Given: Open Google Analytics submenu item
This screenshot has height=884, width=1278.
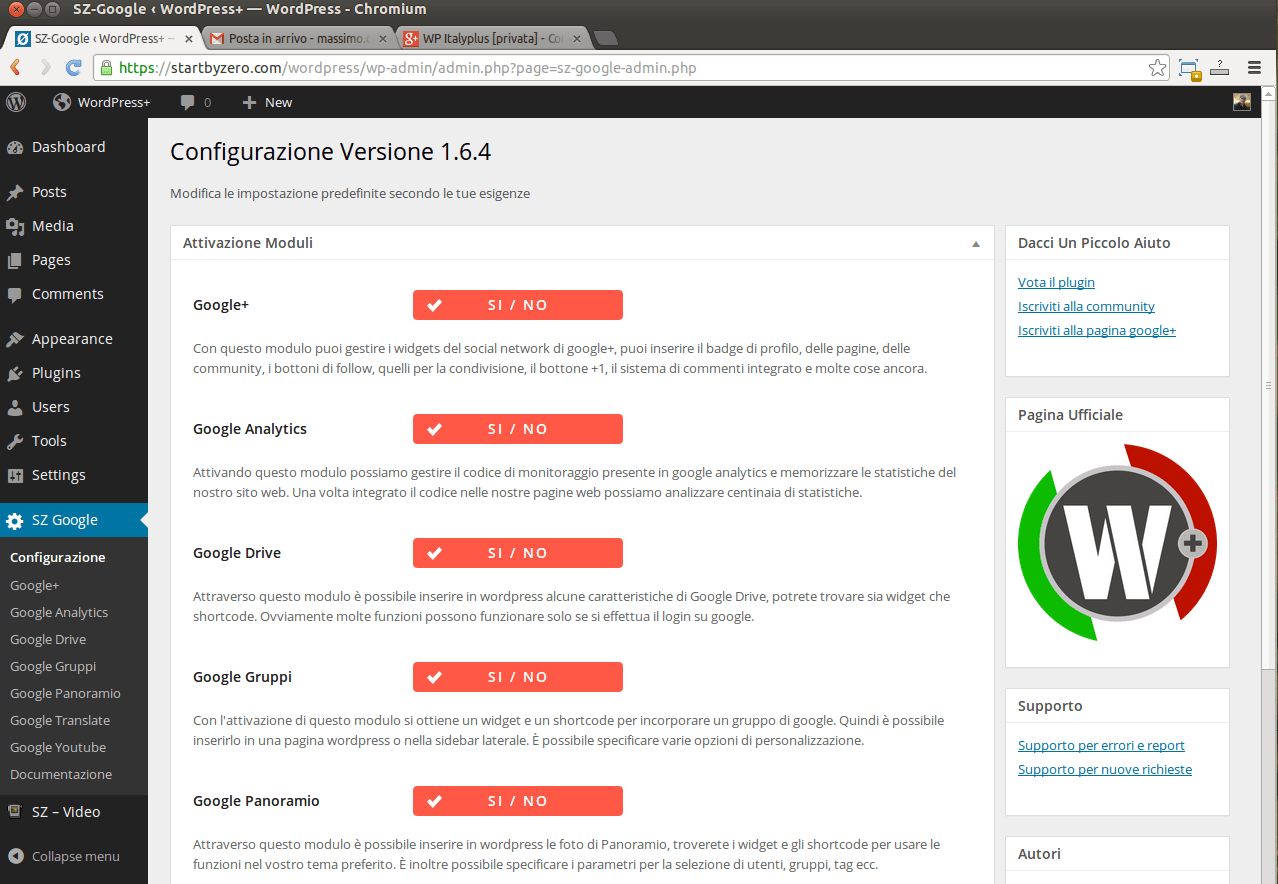Looking at the screenshot, I should coord(59,613).
